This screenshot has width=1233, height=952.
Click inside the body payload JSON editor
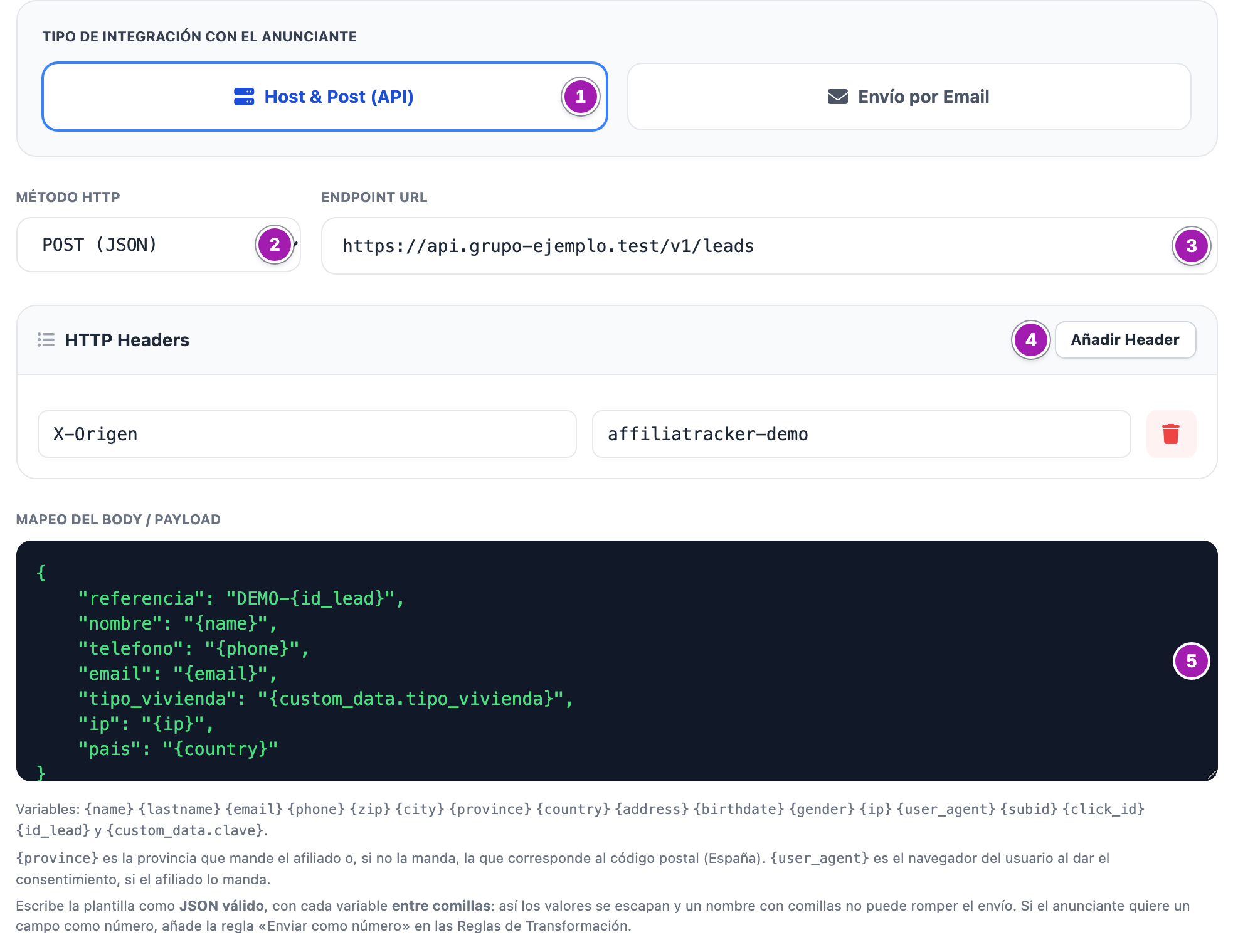(616, 661)
